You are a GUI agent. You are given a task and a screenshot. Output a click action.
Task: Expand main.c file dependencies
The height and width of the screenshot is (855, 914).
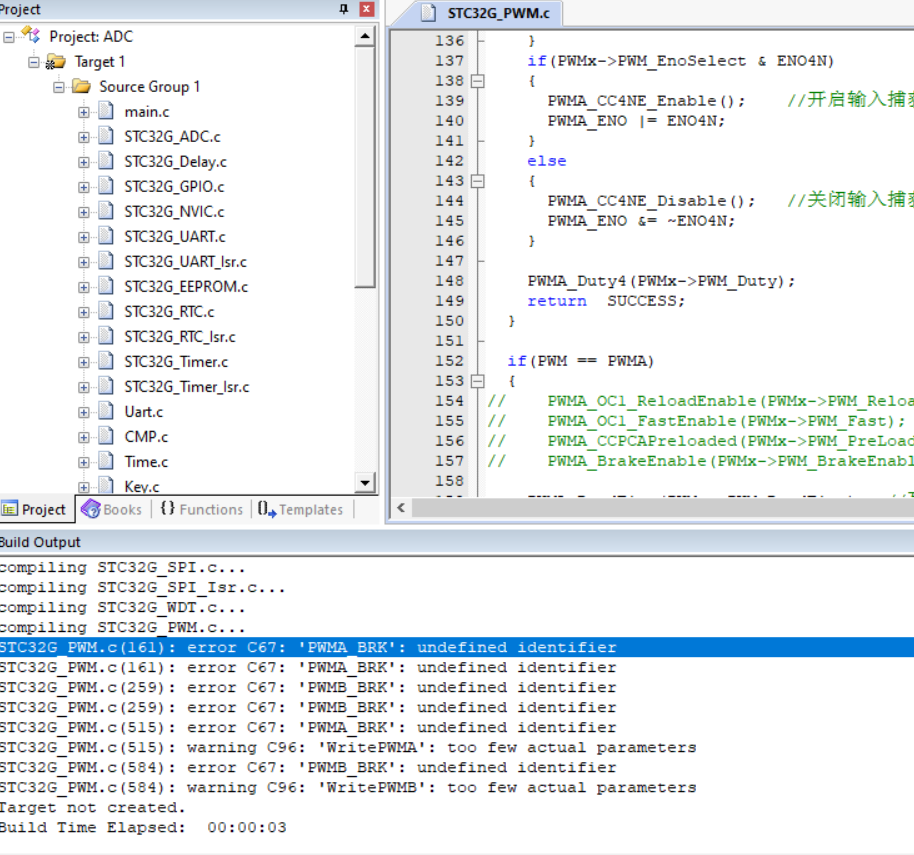pyautogui.click(x=84, y=112)
